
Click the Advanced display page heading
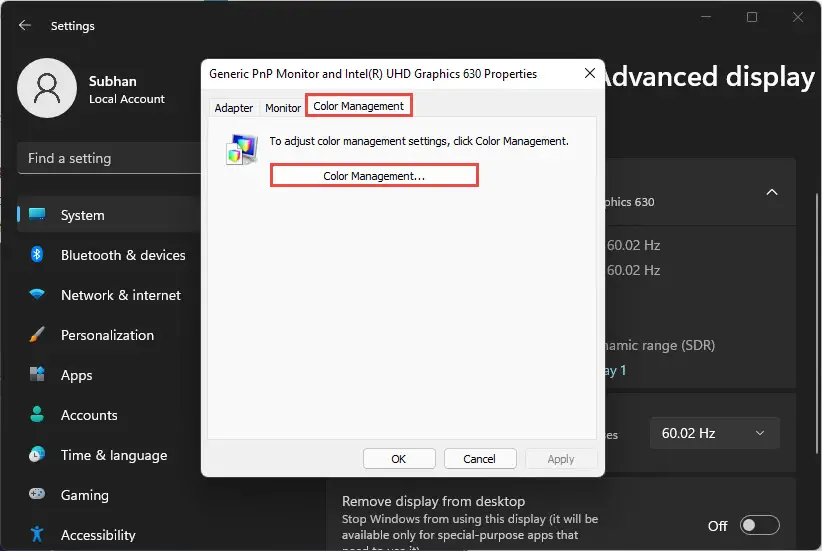click(709, 77)
